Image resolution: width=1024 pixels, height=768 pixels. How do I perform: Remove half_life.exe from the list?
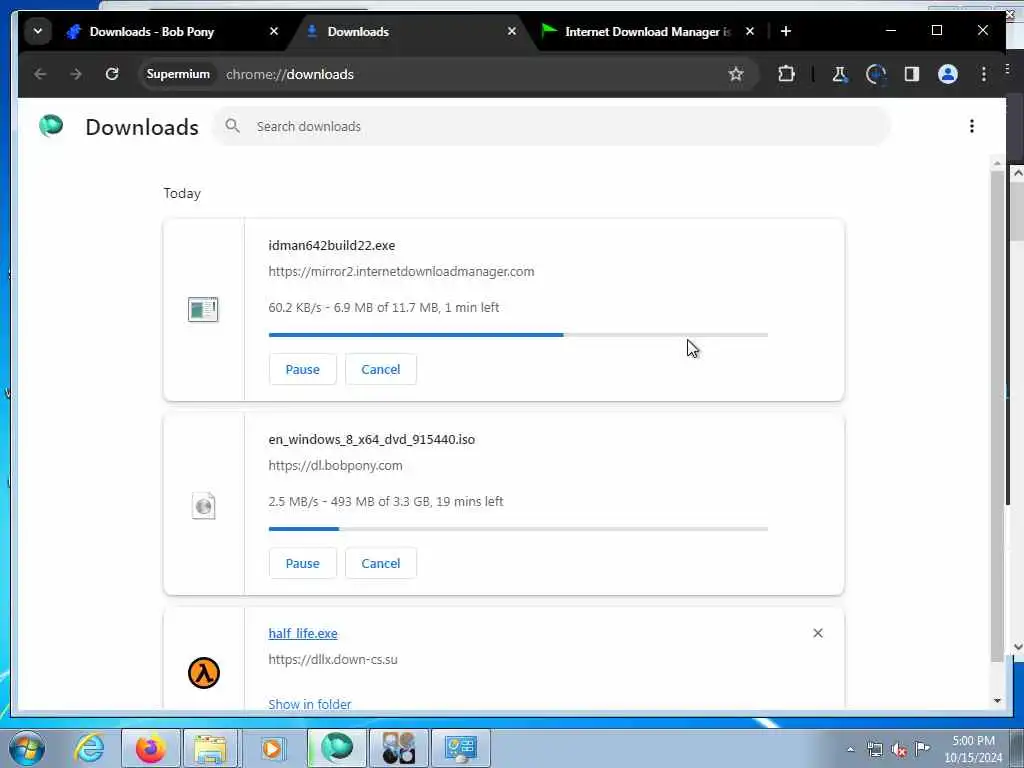(818, 633)
